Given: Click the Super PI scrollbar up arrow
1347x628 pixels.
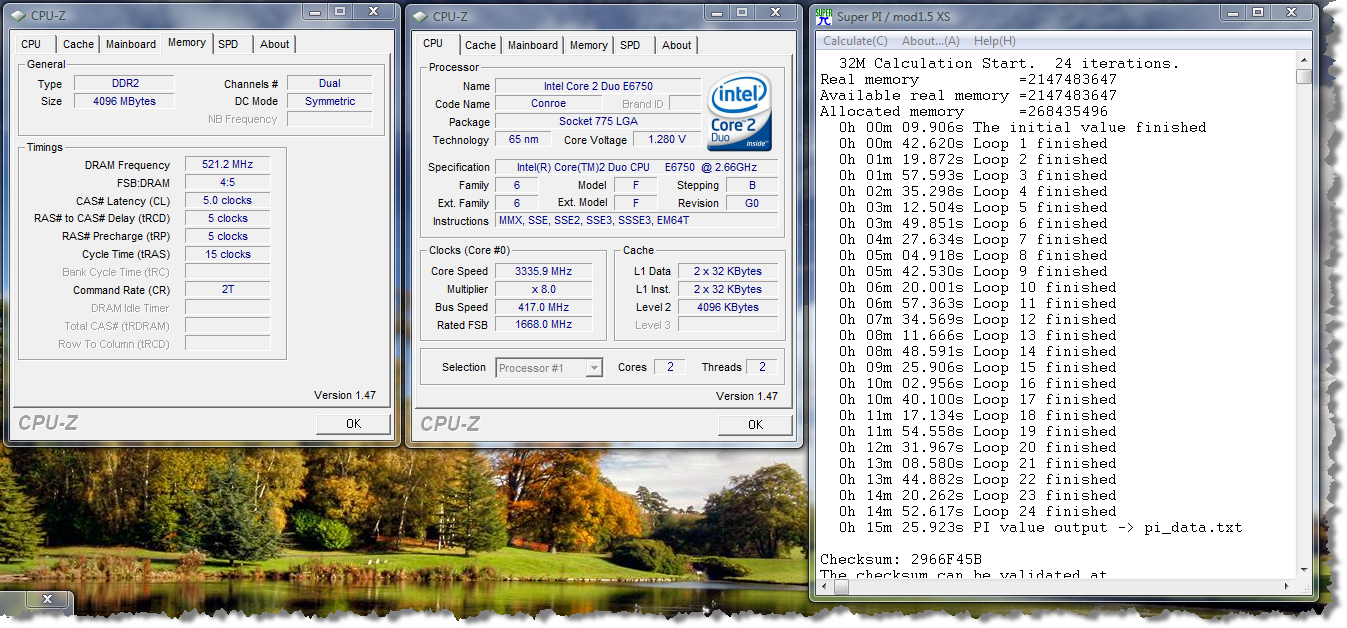Looking at the screenshot, I should [1303, 60].
